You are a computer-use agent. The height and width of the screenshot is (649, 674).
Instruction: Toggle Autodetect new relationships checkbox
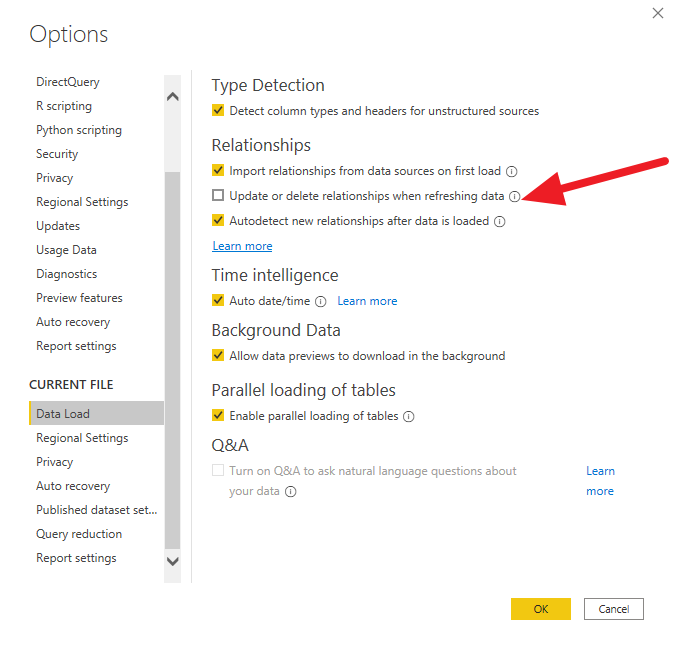tap(218, 220)
